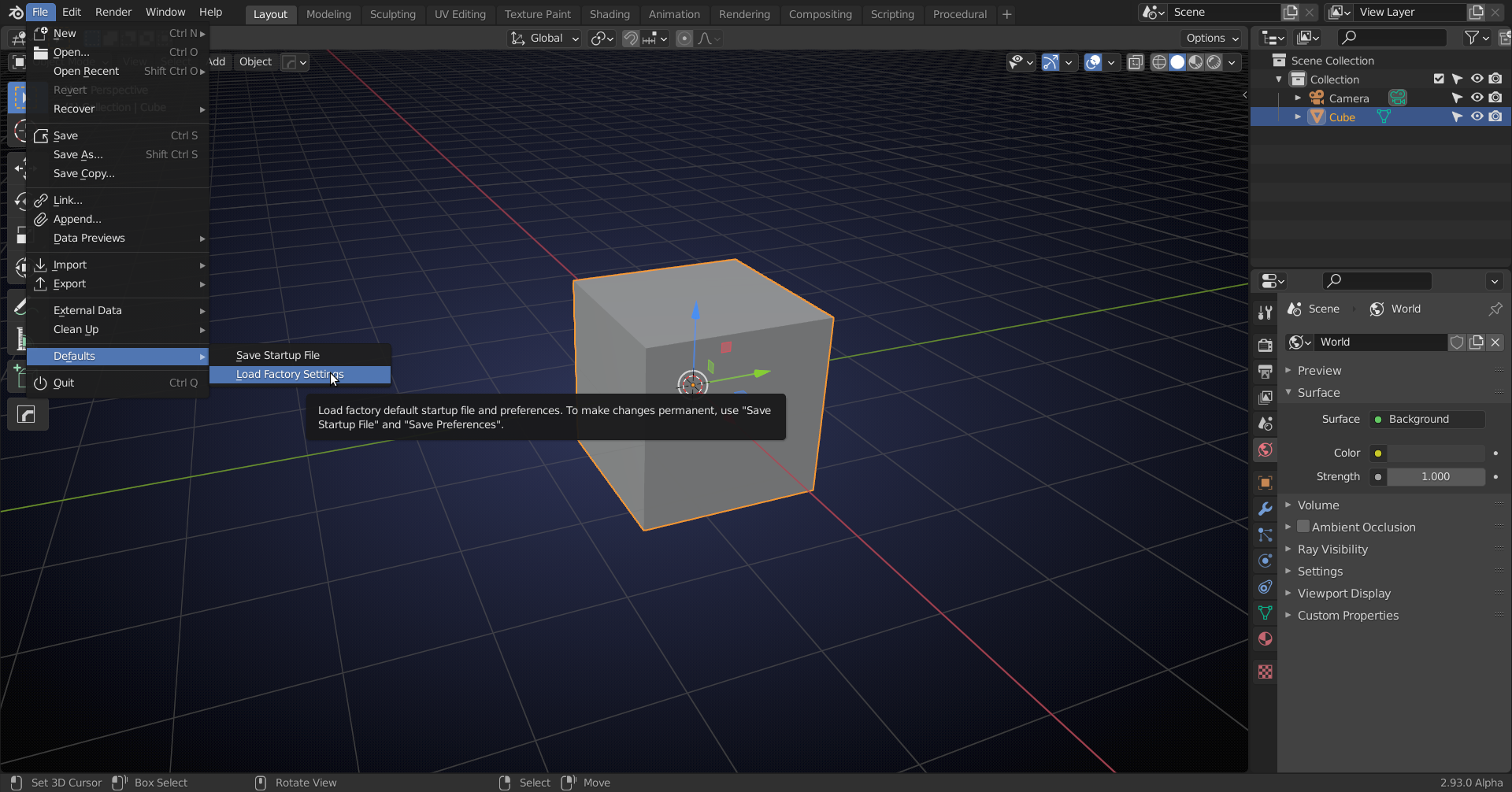Open the Modifier properties wrench tab

pos(1265,509)
